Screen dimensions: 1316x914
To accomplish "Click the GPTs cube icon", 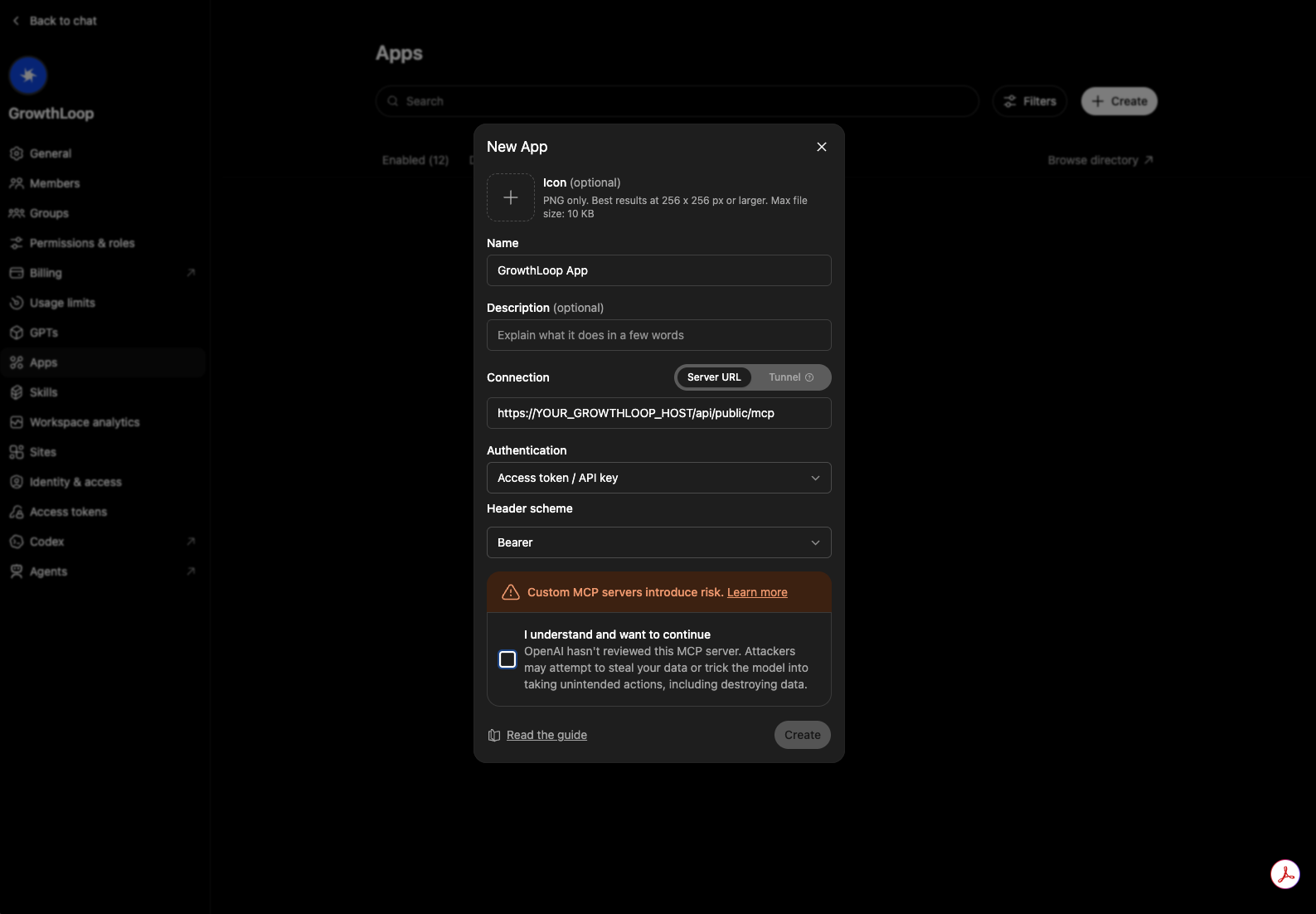I will click(17, 333).
